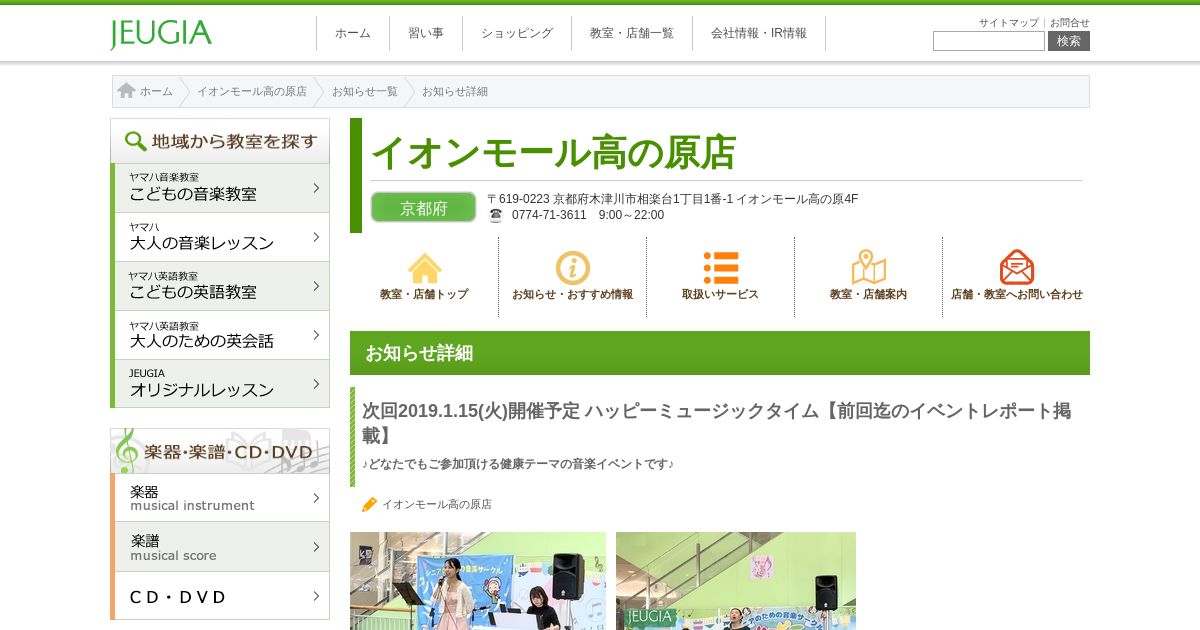Click the 楽器・楽譜・CD・DVD banner

[x=220, y=451]
